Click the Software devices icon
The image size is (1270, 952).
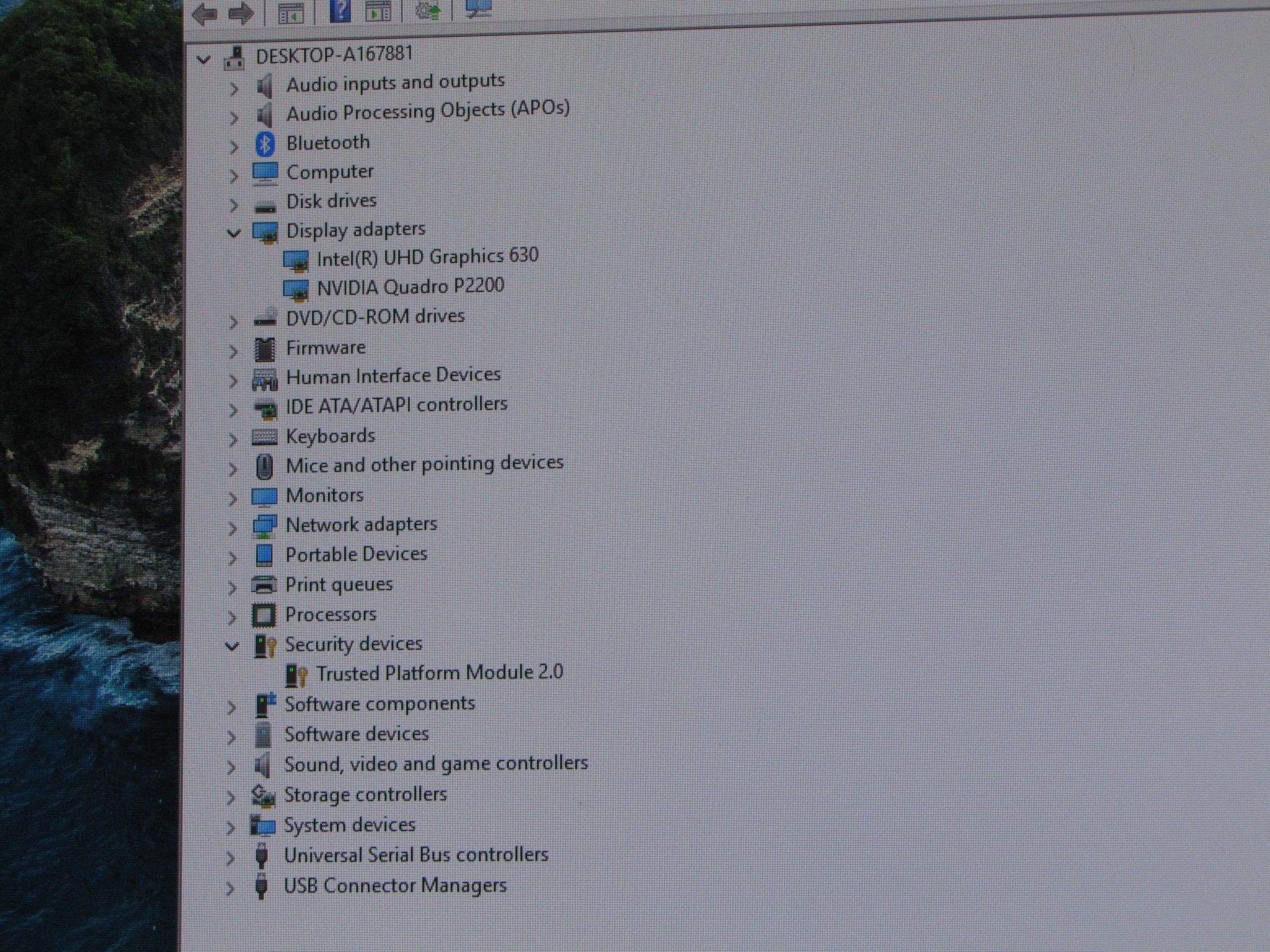click(x=263, y=735)
